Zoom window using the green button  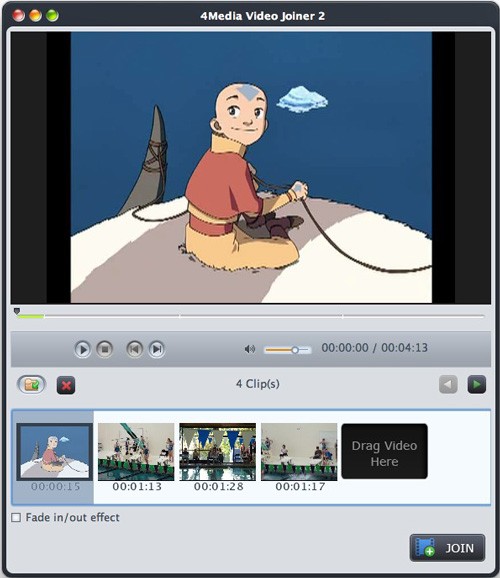tap(52, 15)
